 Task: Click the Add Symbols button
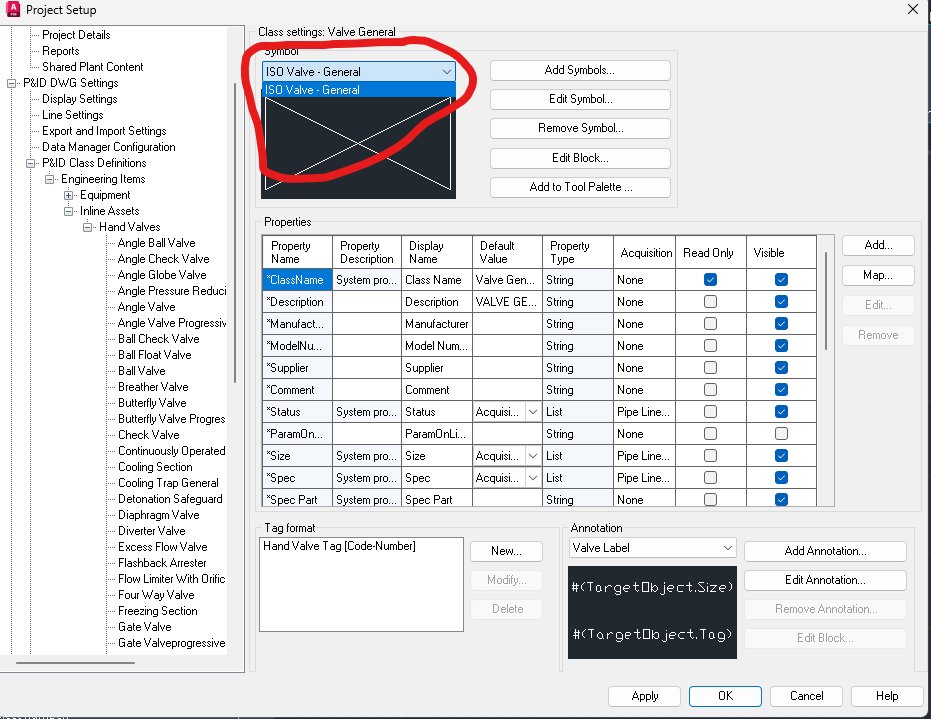point(579,70)
